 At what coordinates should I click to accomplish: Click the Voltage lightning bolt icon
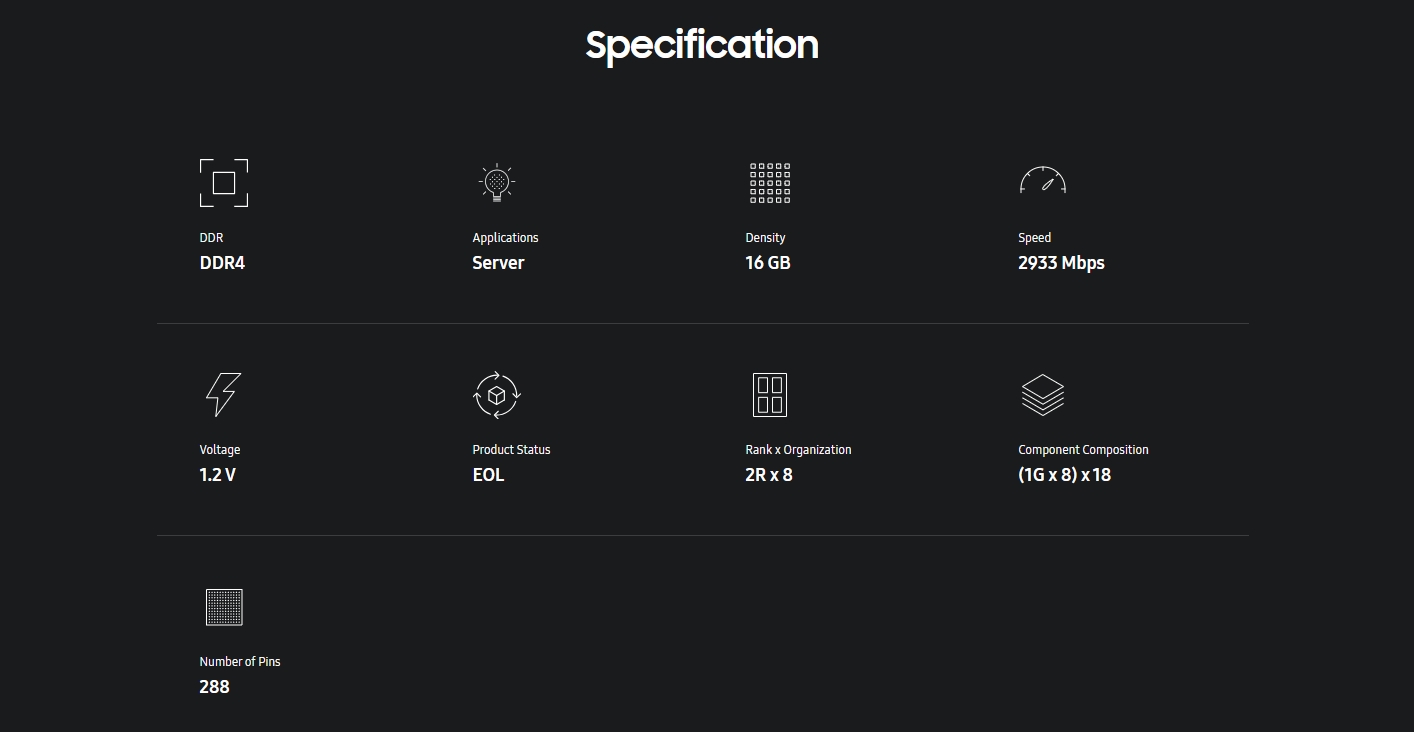[x=223, y=395]
